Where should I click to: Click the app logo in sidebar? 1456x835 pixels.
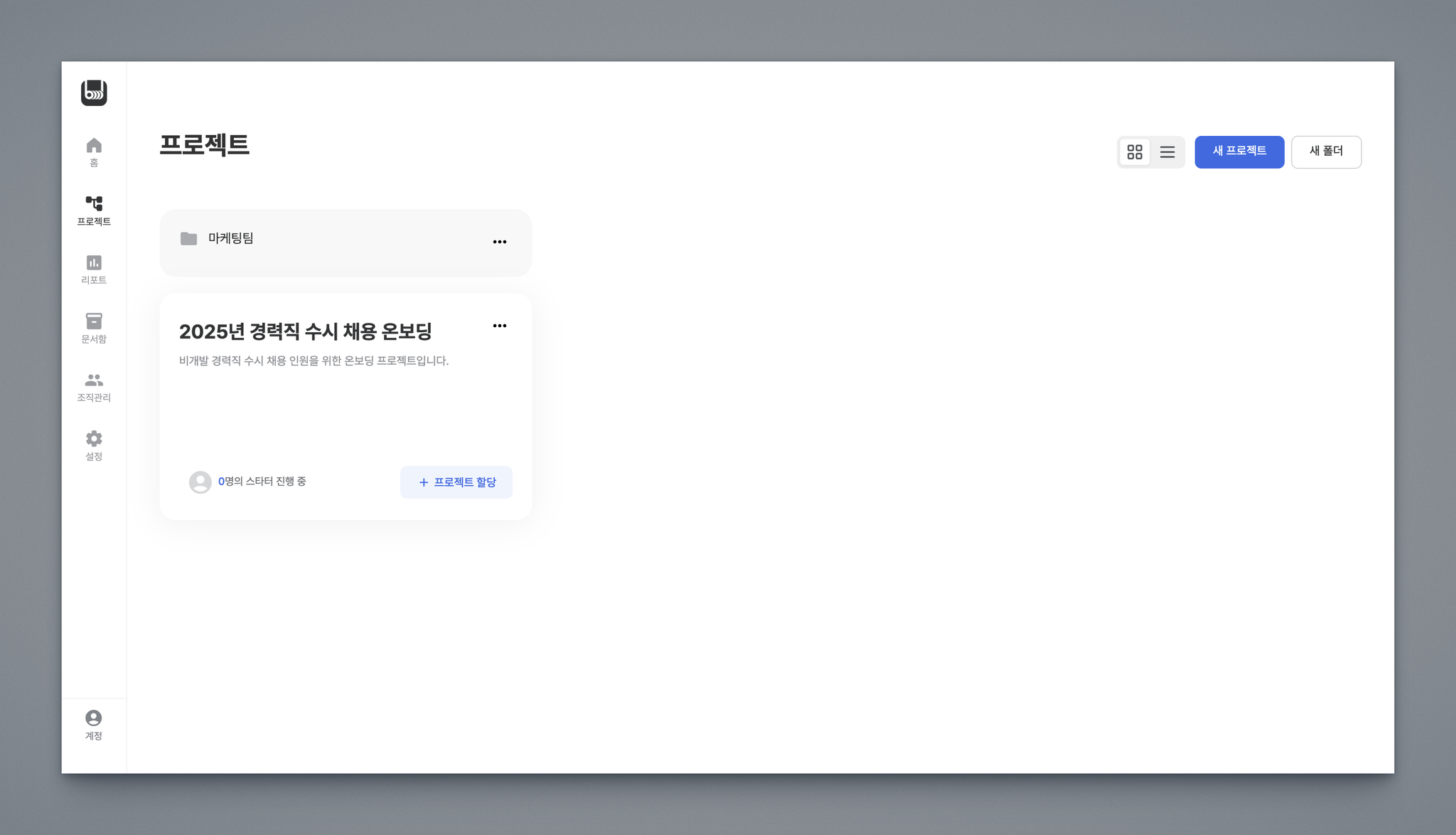(x=94, y=92)
